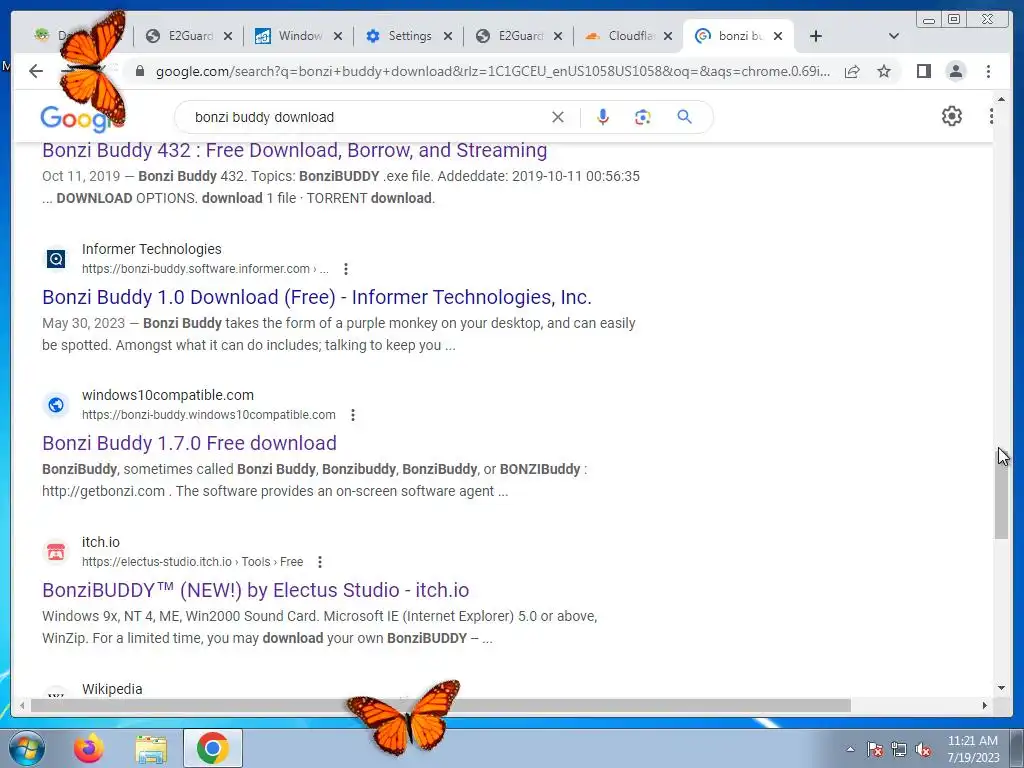Click the vertical scrollbar up arrow

pos(1001,99)
